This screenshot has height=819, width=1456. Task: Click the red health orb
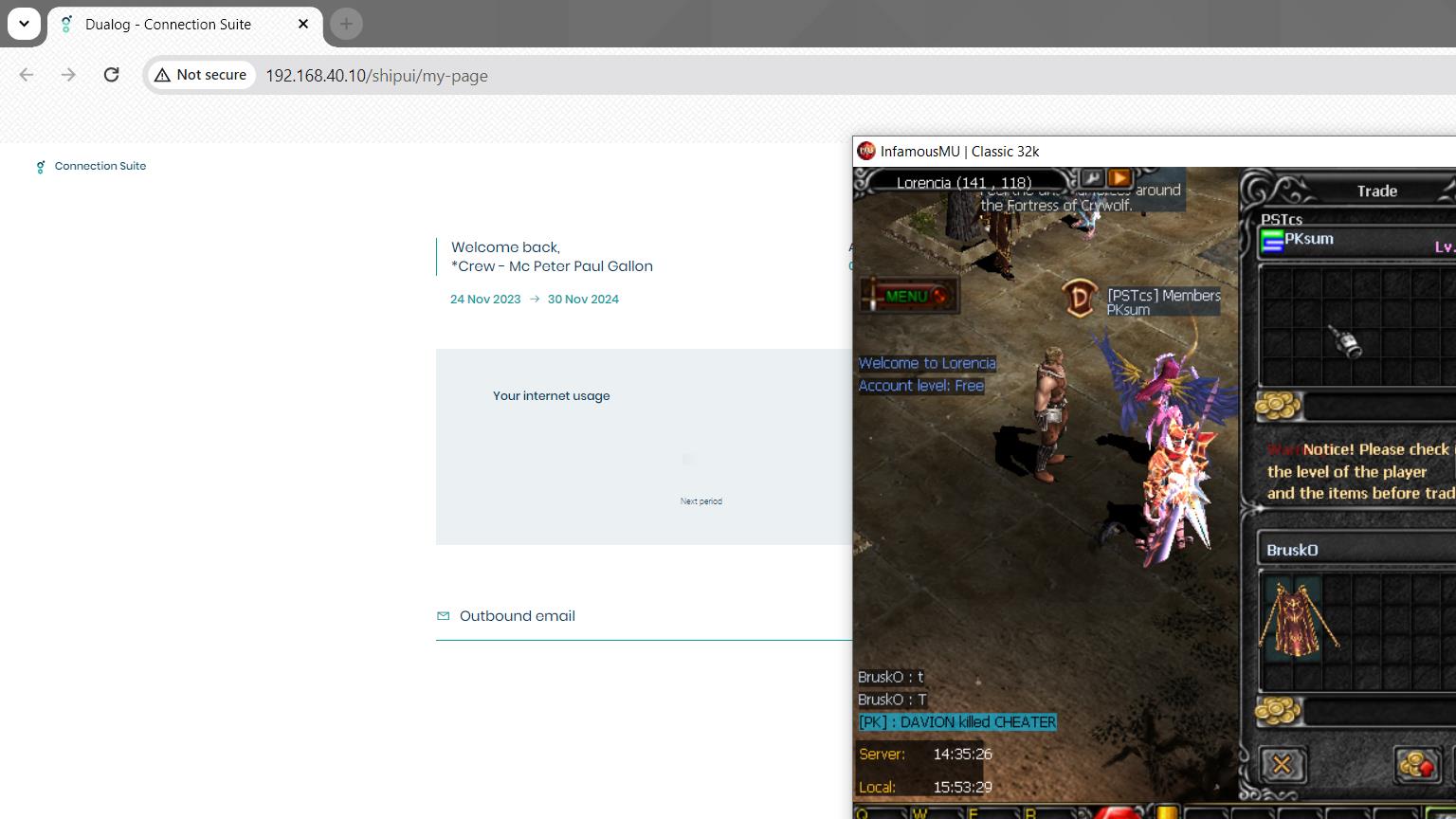tap(1116, 812)
